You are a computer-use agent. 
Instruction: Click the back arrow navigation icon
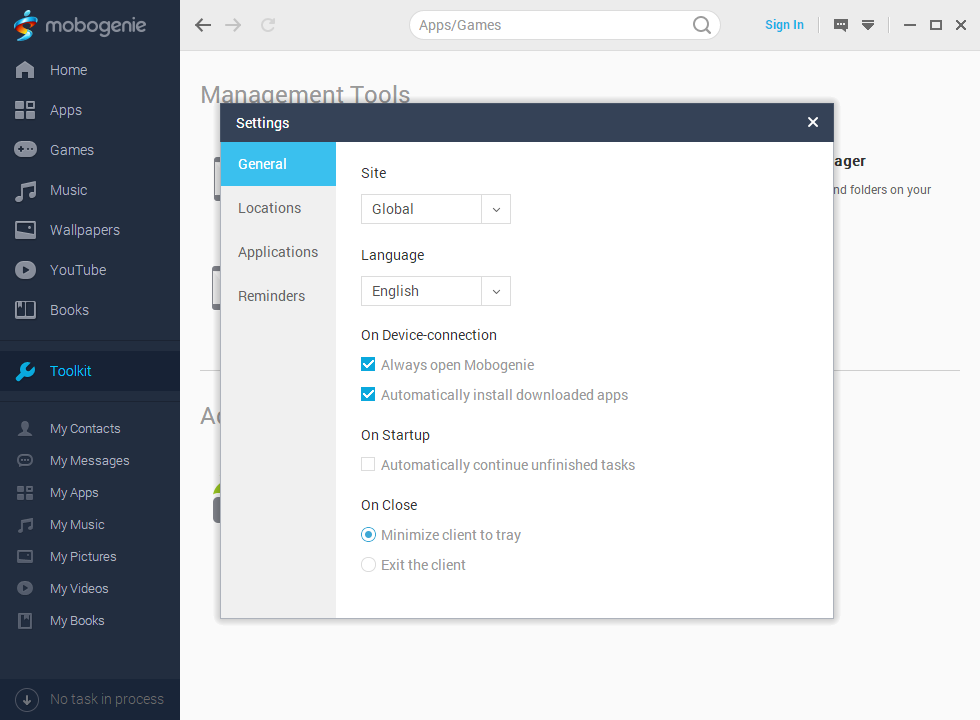point(203,25)
